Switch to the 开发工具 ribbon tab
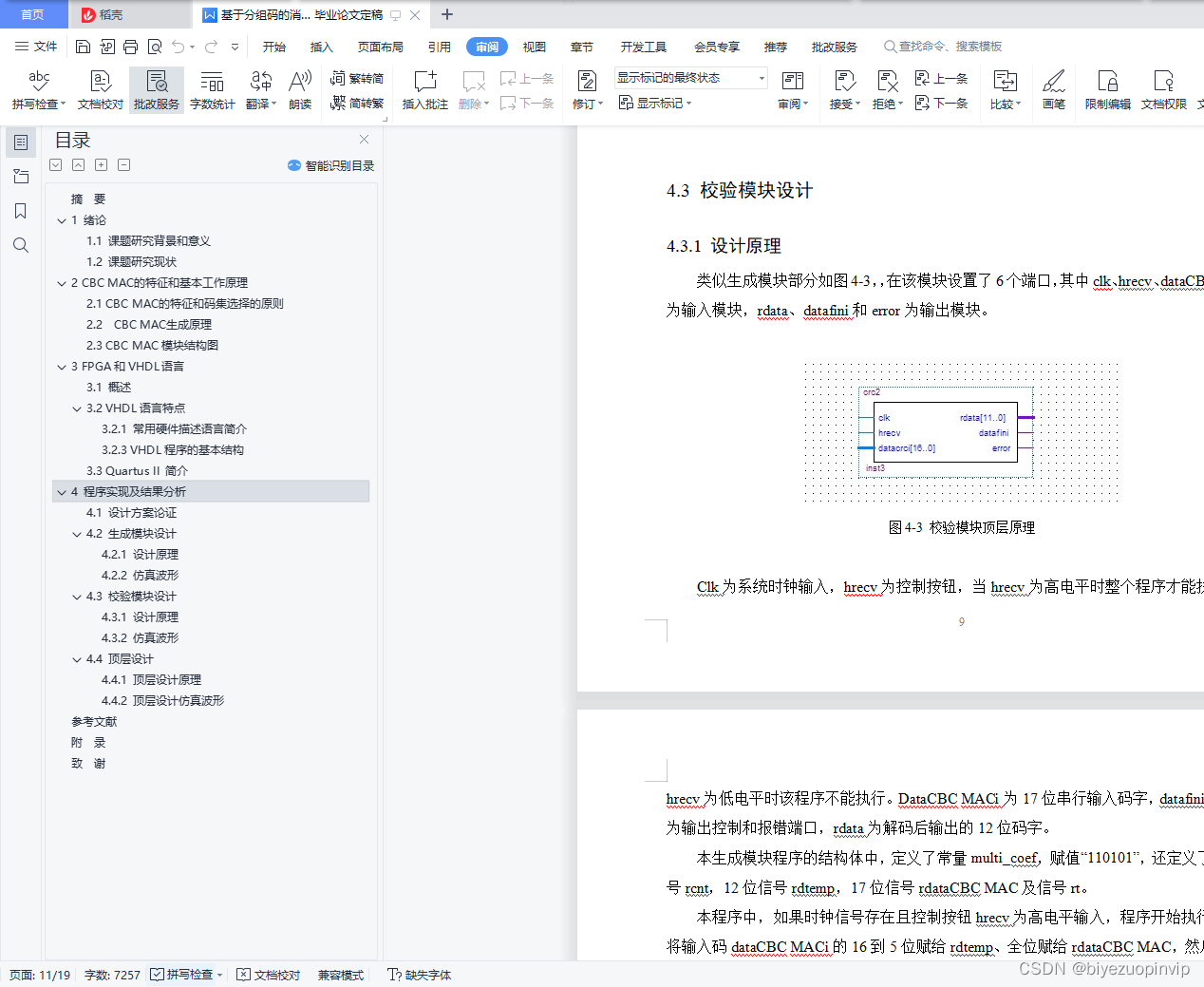The height and width of the screenshot is (987, 1204). [x=644, y=47]
